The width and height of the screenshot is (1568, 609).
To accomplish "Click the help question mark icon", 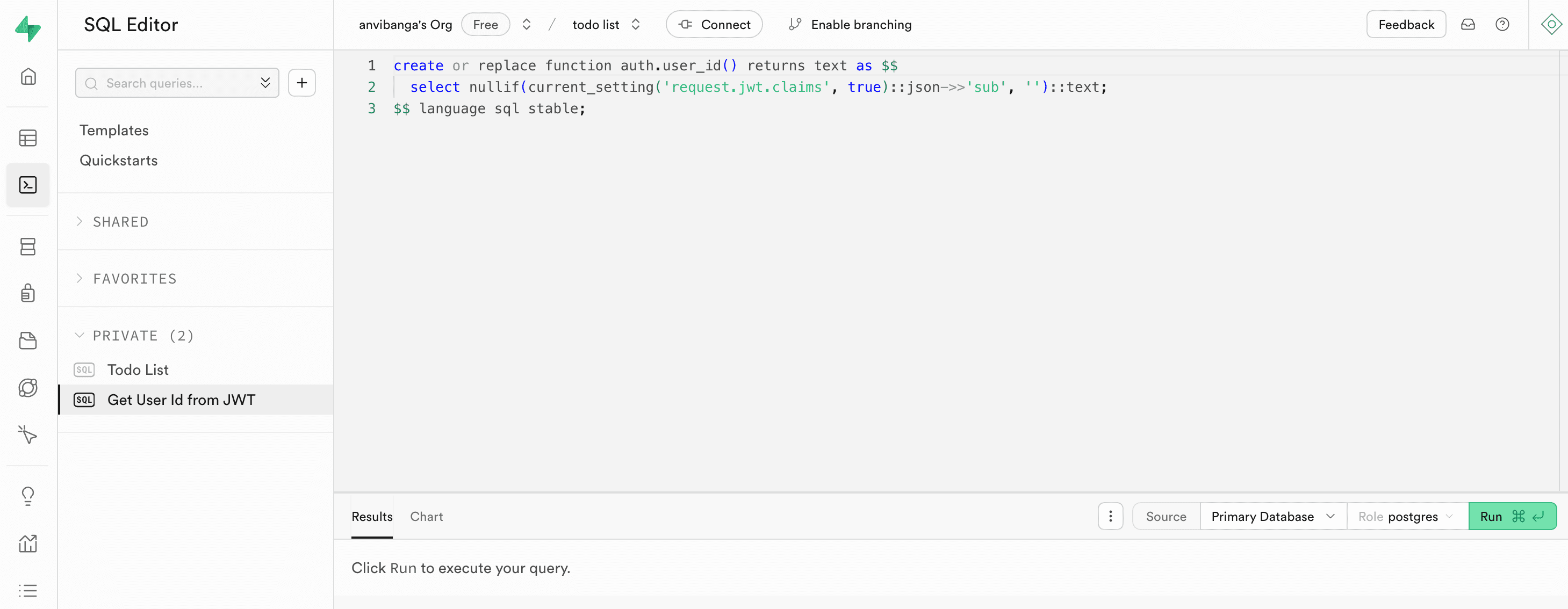I will pos(1502,24).
